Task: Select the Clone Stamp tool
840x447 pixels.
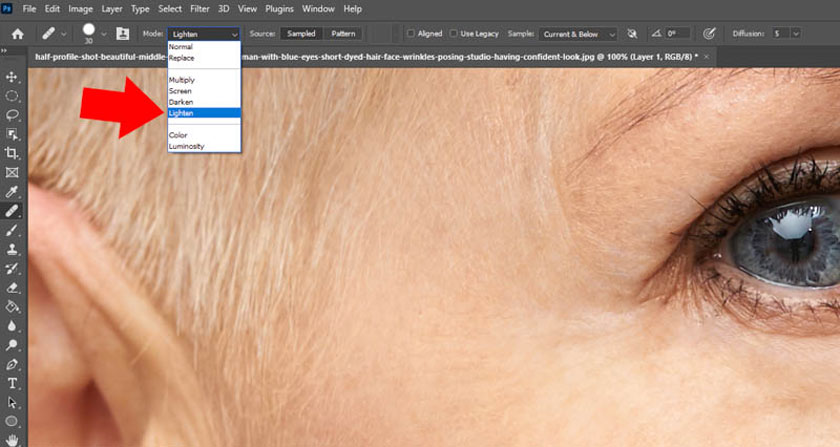Action: tap(12, 249)
